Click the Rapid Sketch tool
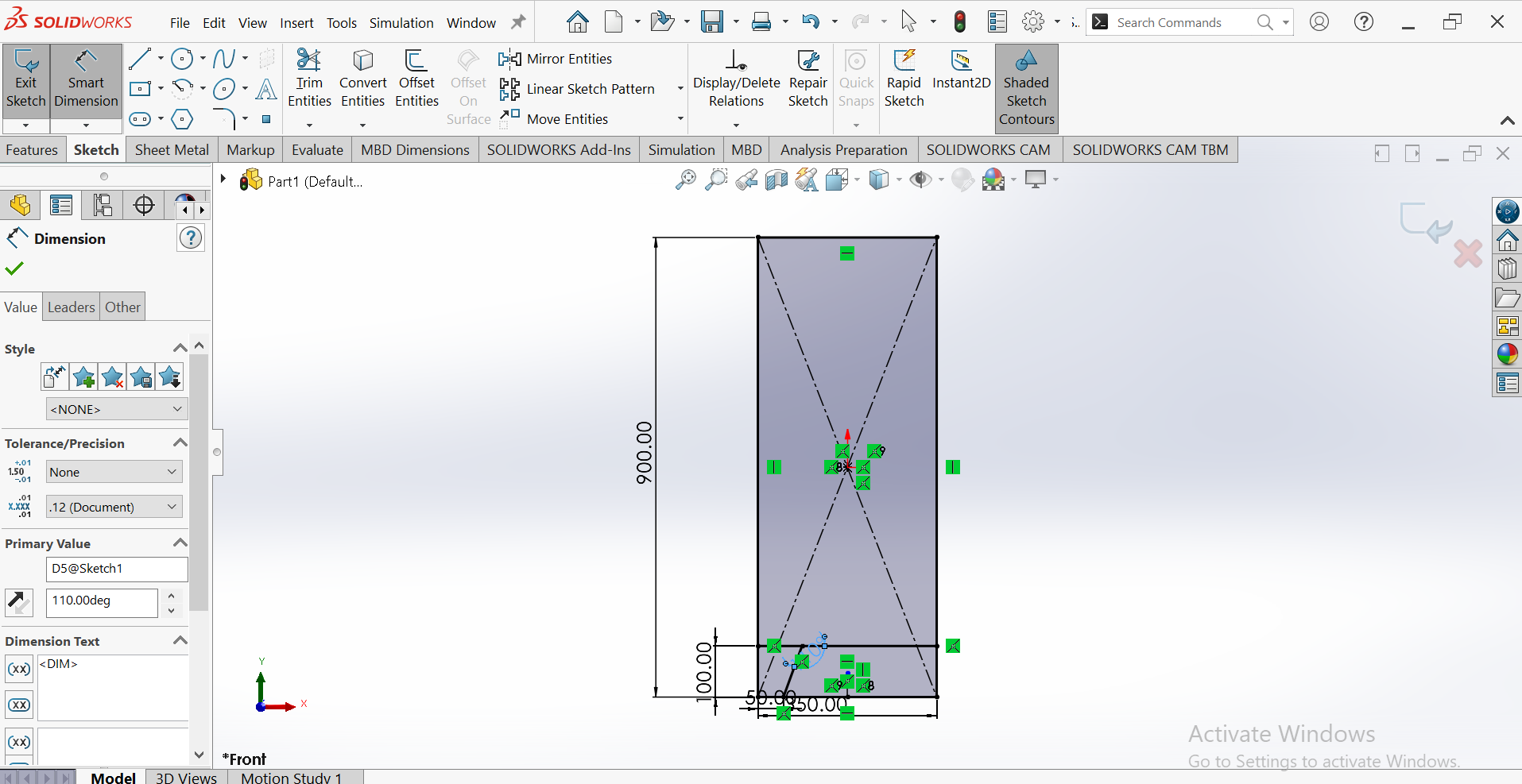The width and height of the screenshot is (1522, 784). point(904,79)
